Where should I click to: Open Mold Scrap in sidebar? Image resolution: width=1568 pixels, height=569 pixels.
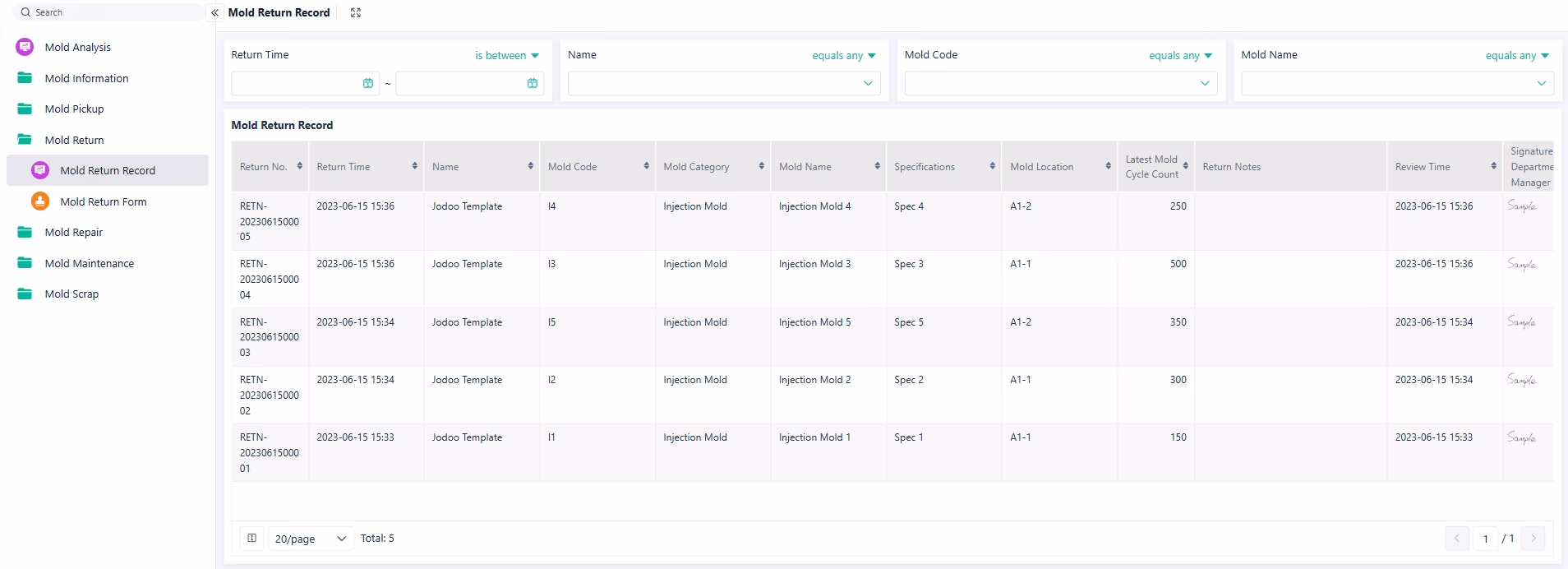[71, 294]
